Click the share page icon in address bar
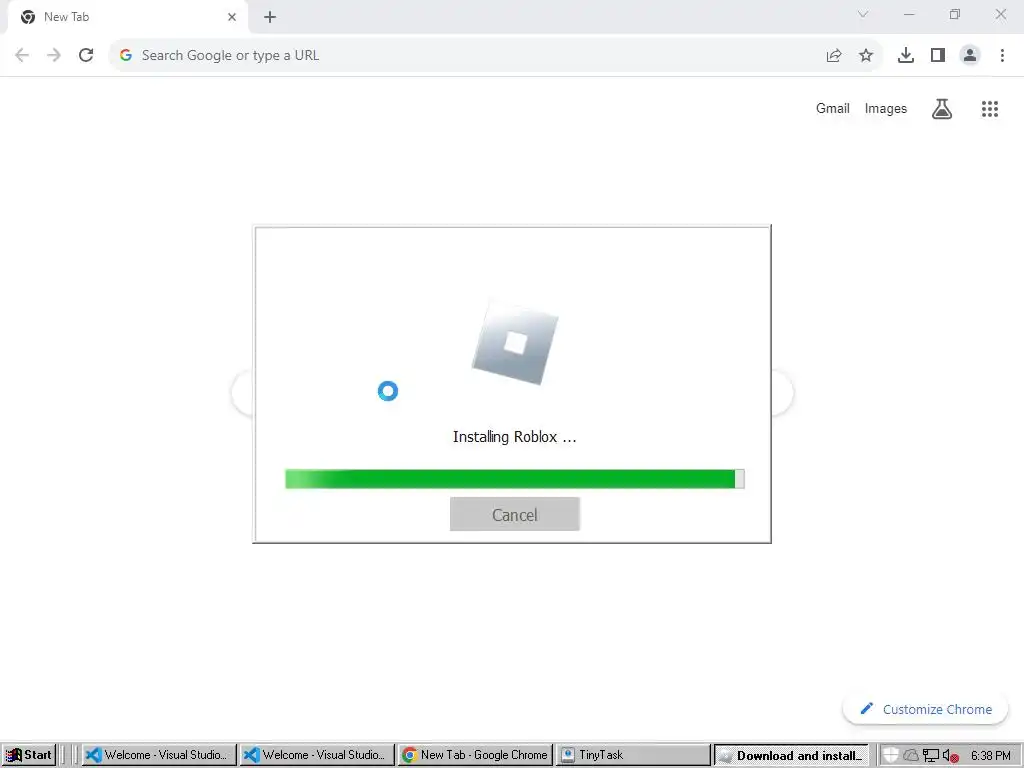Screen dimensions: 1024x768 [834, 56]
